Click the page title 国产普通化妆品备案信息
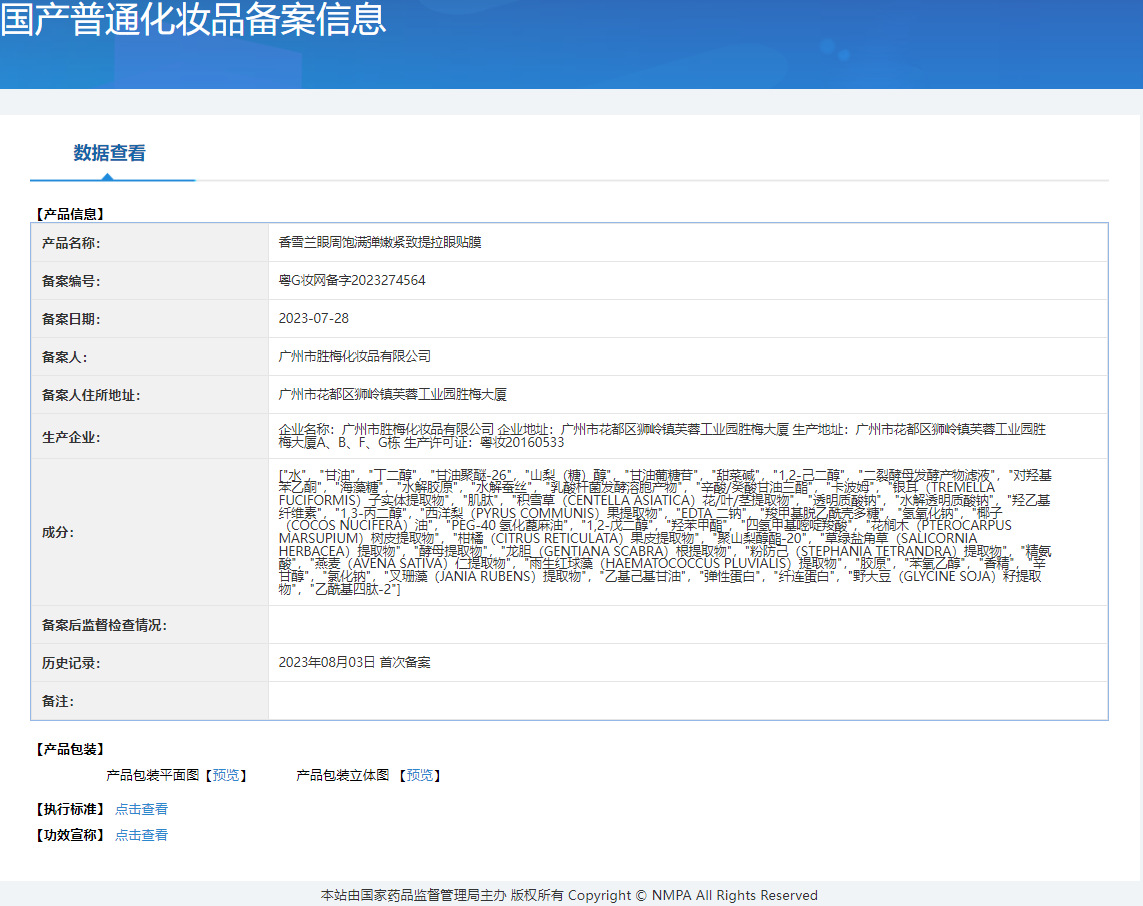 pyautogui.click(x=193, y=18)
